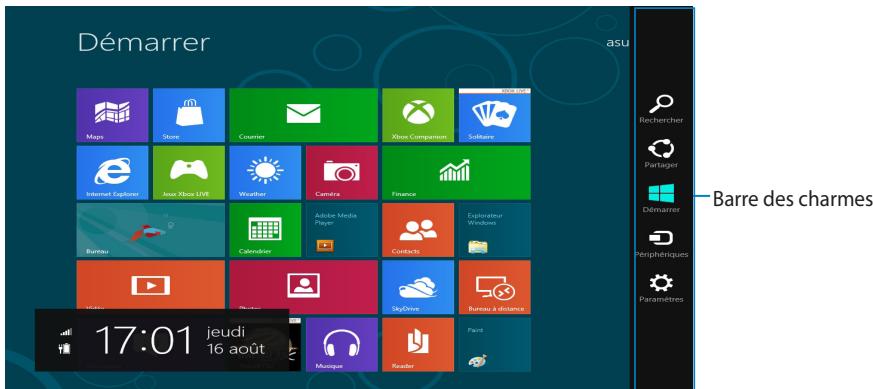Open the Reader tile
This screenshot has height=389, width=873.
click(418, 344)
